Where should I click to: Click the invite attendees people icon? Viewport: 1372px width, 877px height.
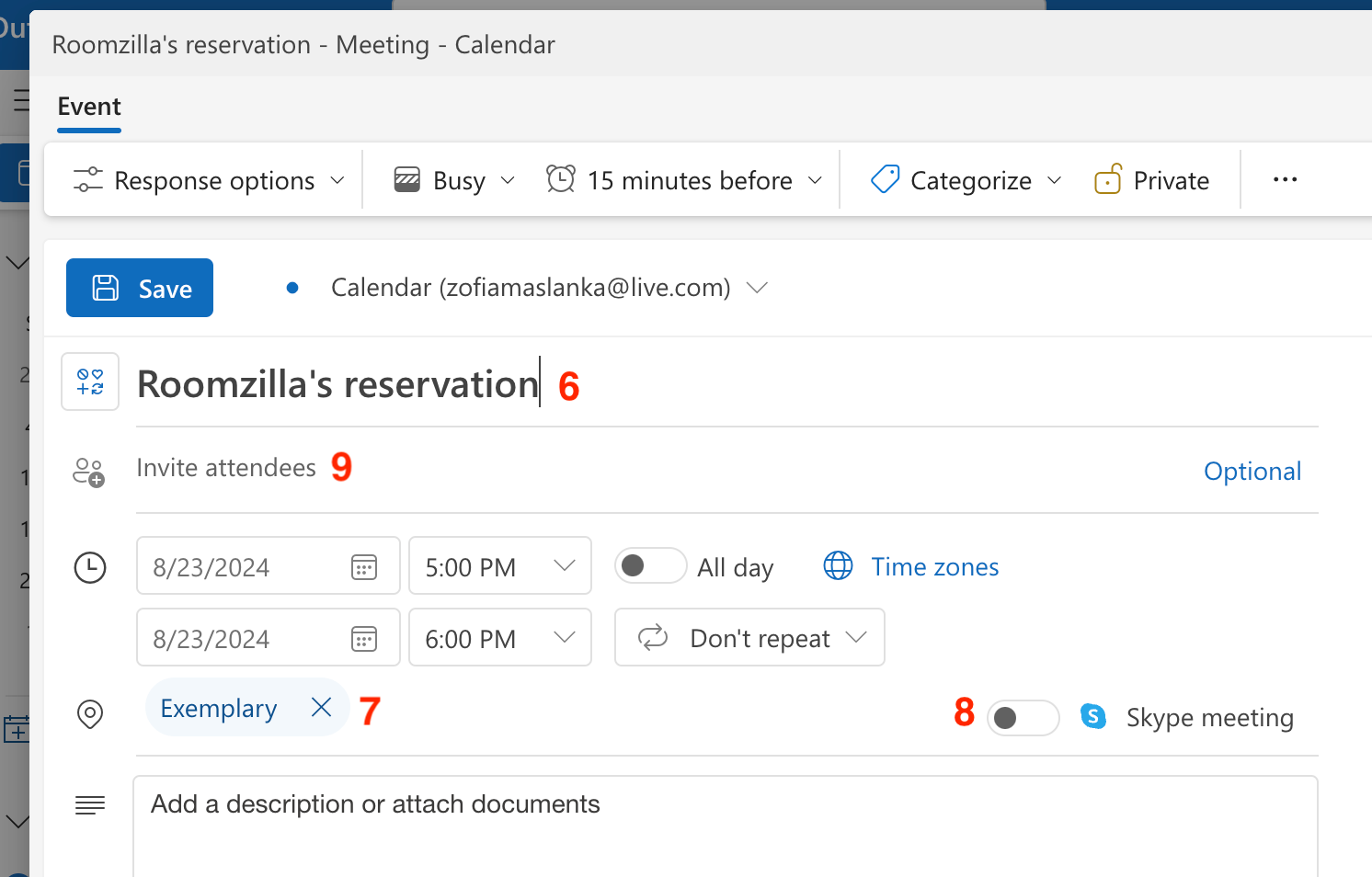click(x=89, y=473)
